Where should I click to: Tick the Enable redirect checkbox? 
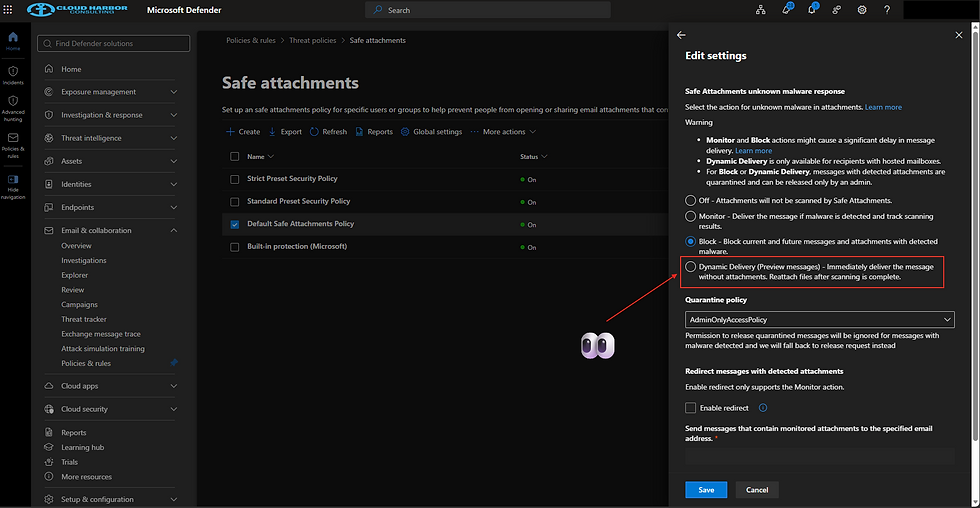[x=690, y=408]
